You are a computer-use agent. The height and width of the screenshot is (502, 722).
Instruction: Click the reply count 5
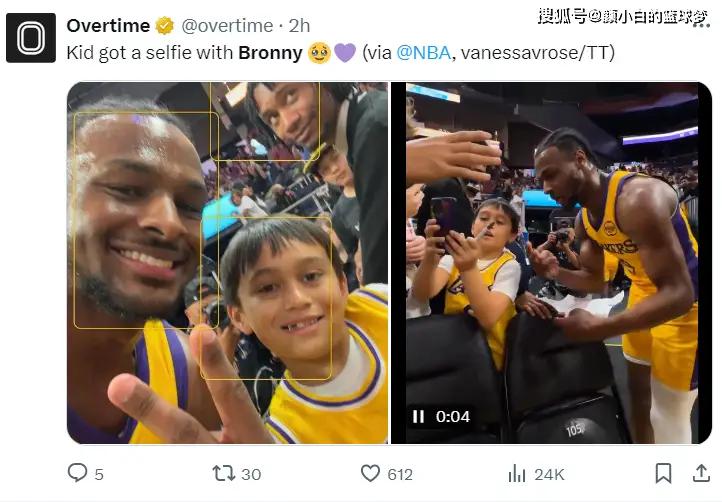coord(99,474)
